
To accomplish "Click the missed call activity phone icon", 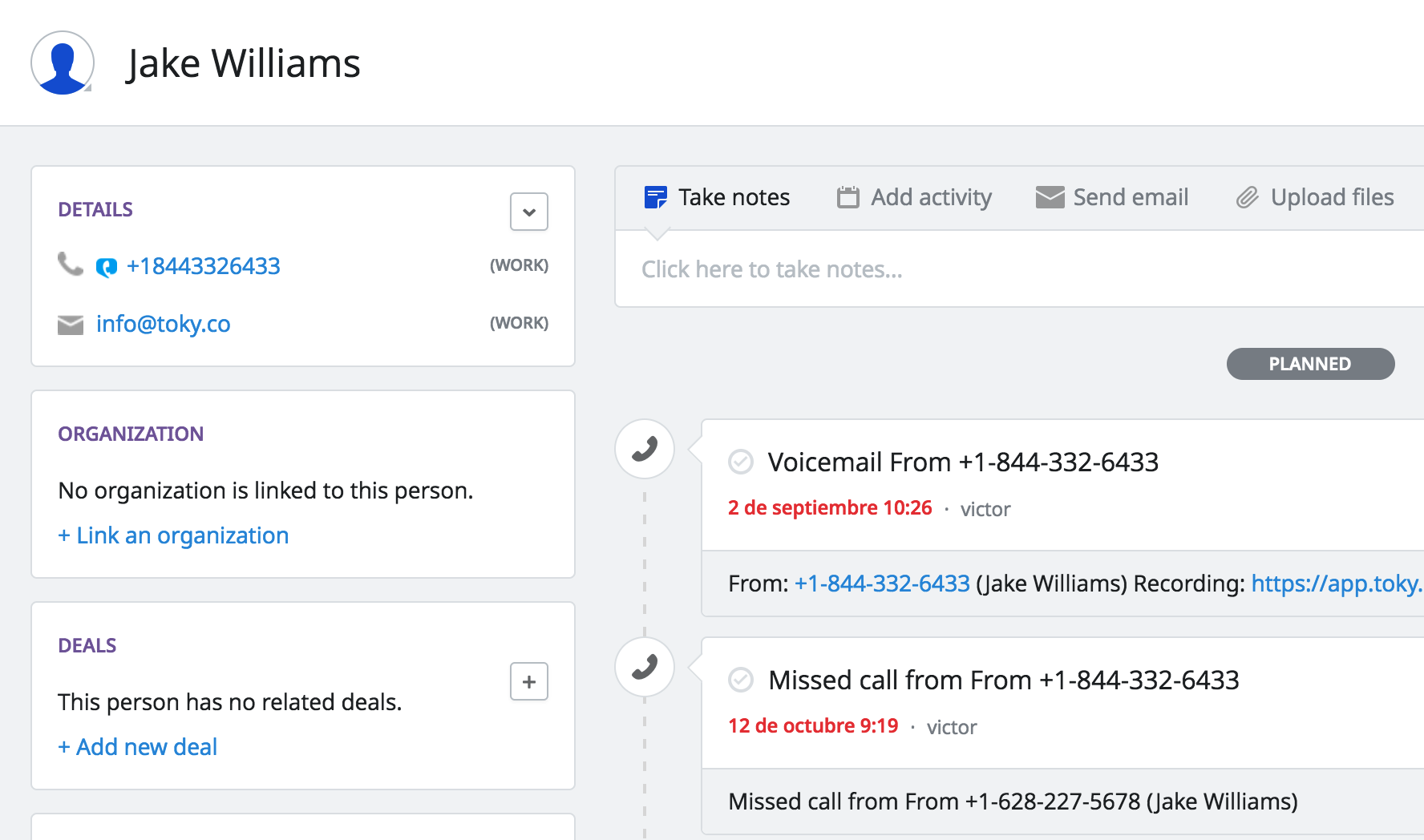I will (x=645, y=667).
